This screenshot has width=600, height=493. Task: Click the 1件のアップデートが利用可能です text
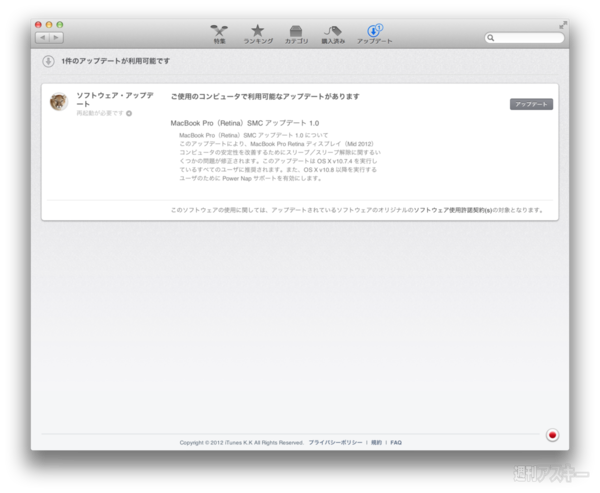(116, 61)
